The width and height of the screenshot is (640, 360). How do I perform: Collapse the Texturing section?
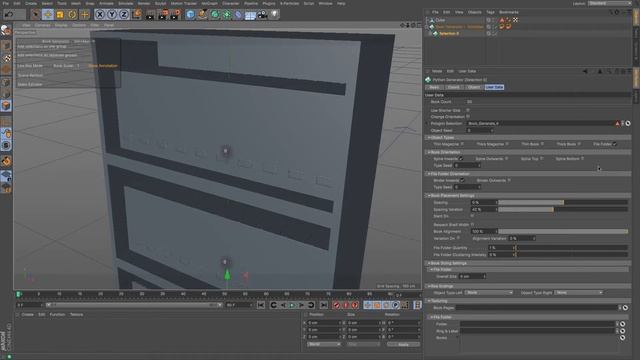click(429, 301)
